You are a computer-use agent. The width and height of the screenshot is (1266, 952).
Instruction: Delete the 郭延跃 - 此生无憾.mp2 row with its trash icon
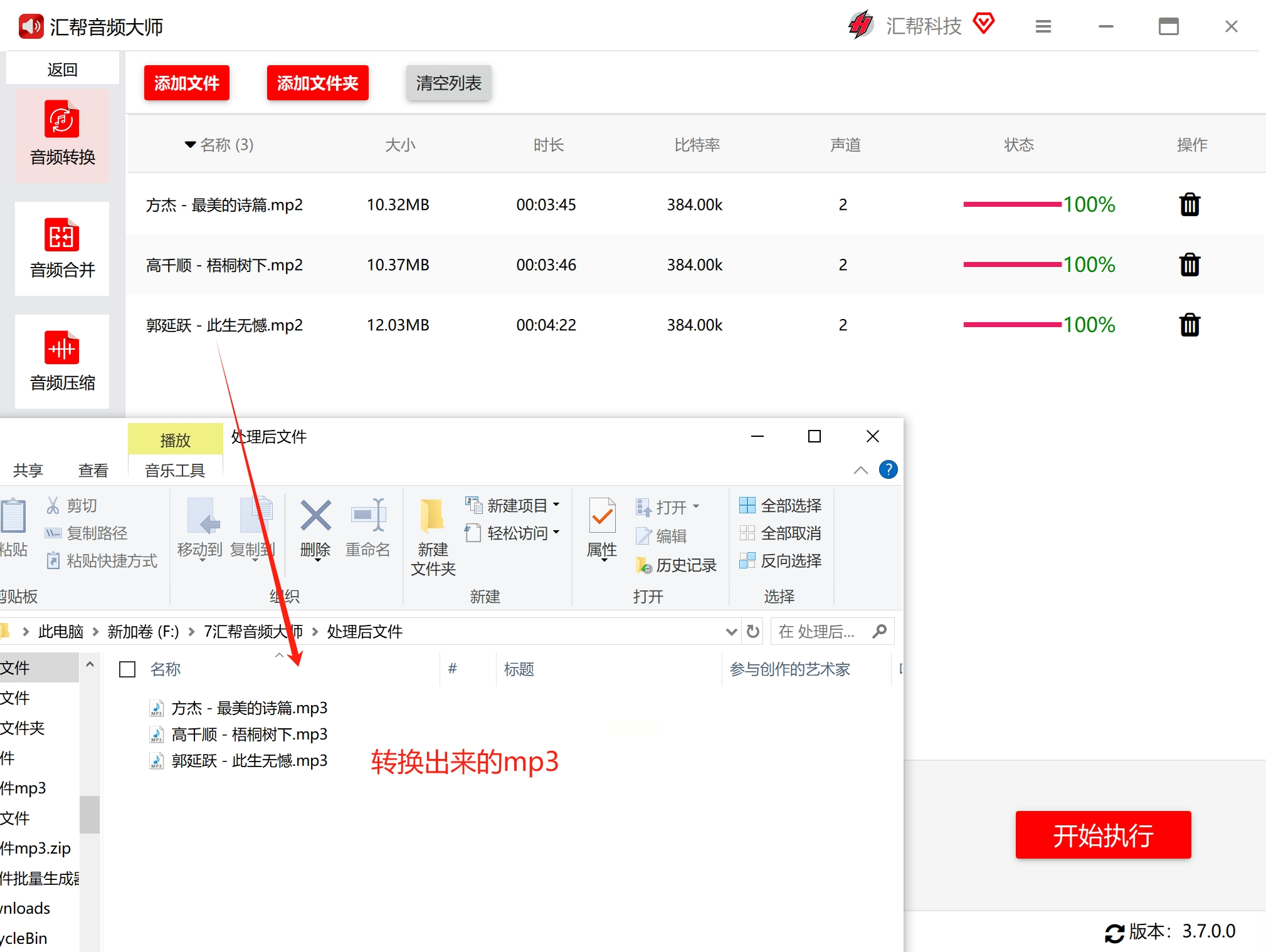tap(1189, 325)
